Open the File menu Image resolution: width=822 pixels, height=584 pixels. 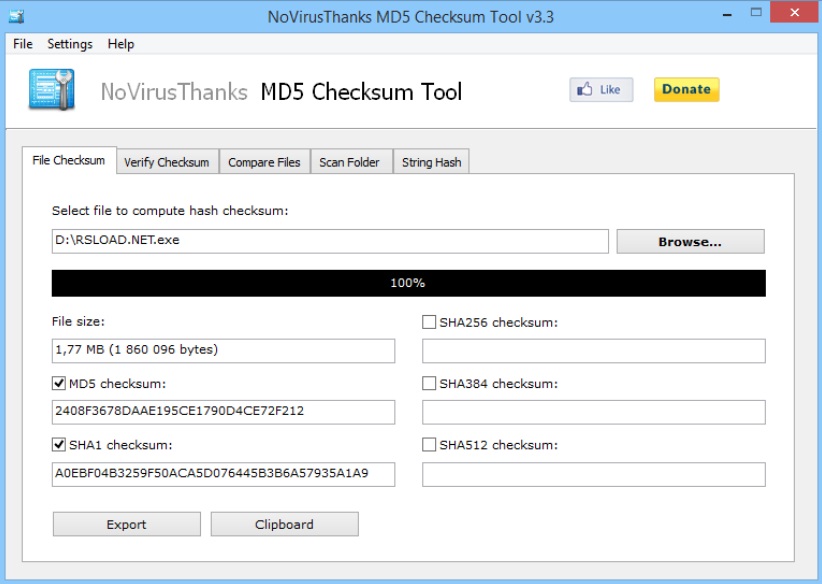(x=23, y=44)
